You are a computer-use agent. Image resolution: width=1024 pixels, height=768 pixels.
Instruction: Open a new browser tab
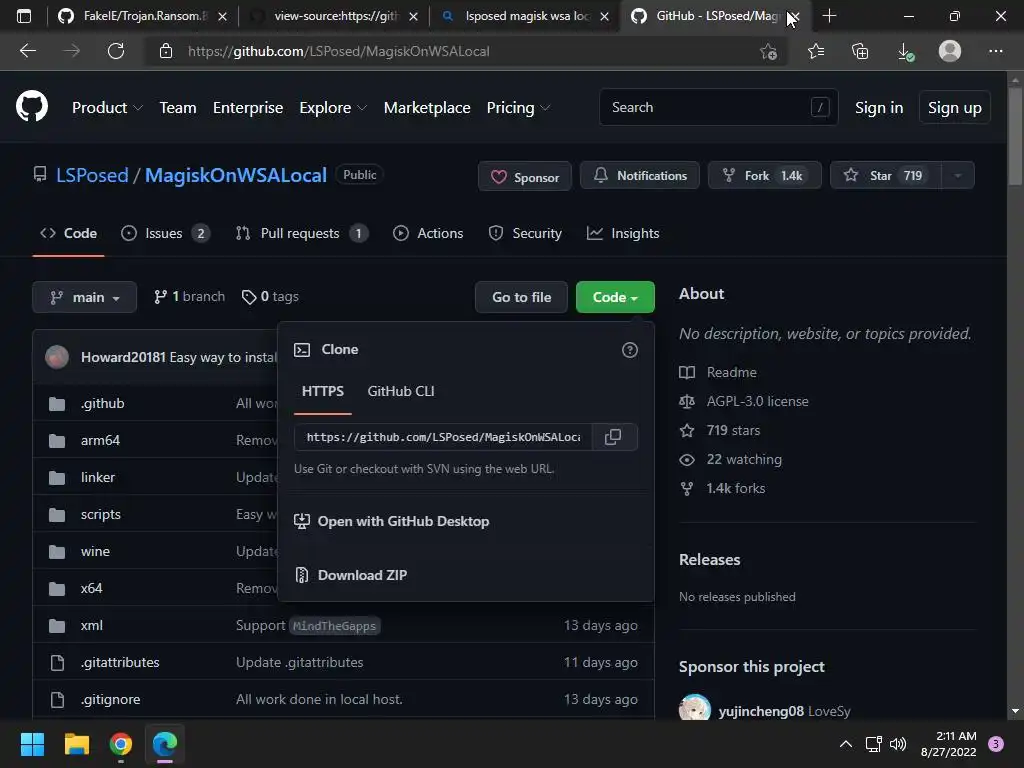(x=829, y=16)
